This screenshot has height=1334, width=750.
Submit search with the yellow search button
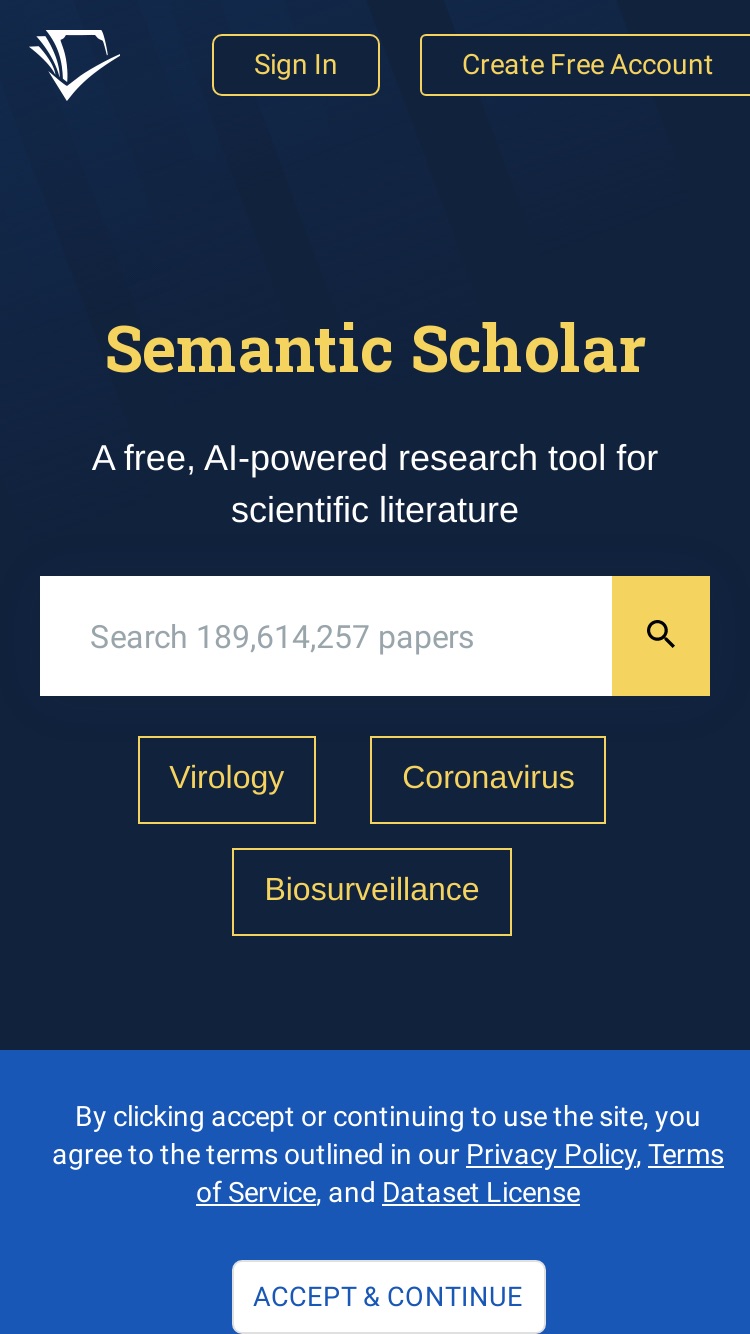click(661, 636)
